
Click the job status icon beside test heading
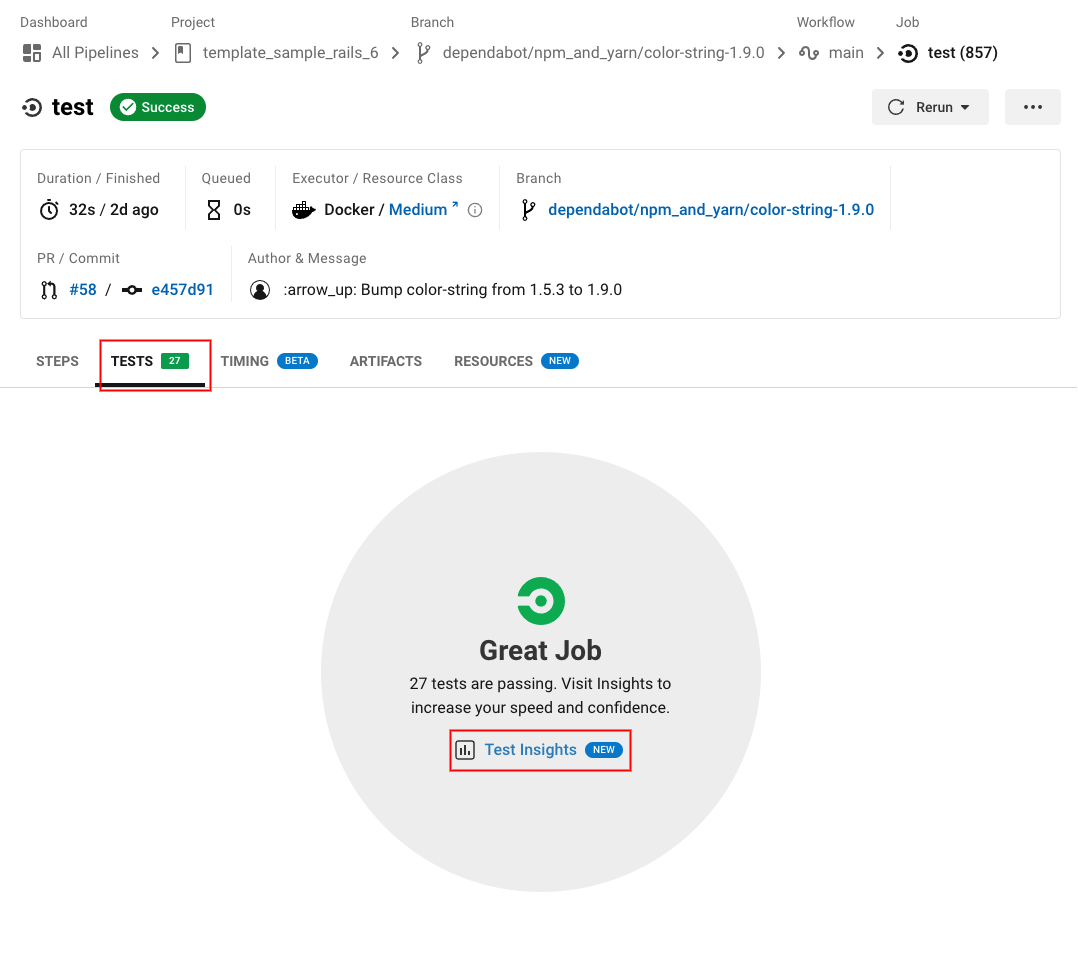point(32,108)
